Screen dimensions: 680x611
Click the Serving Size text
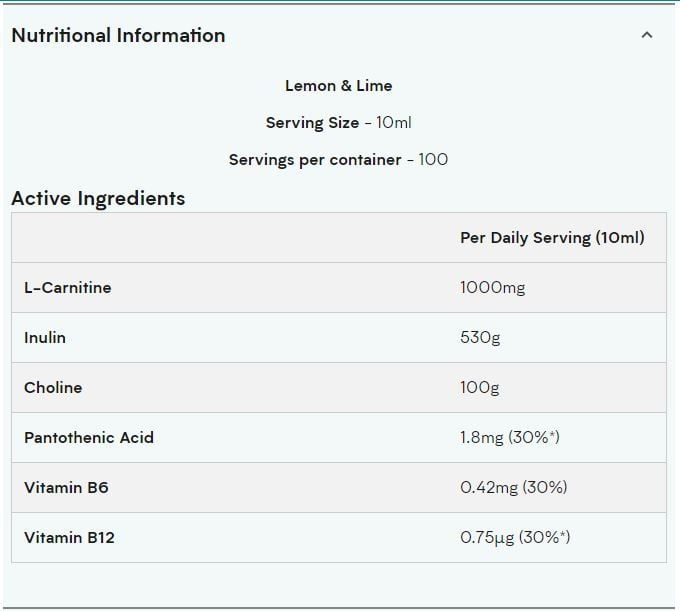click(312, 123)
